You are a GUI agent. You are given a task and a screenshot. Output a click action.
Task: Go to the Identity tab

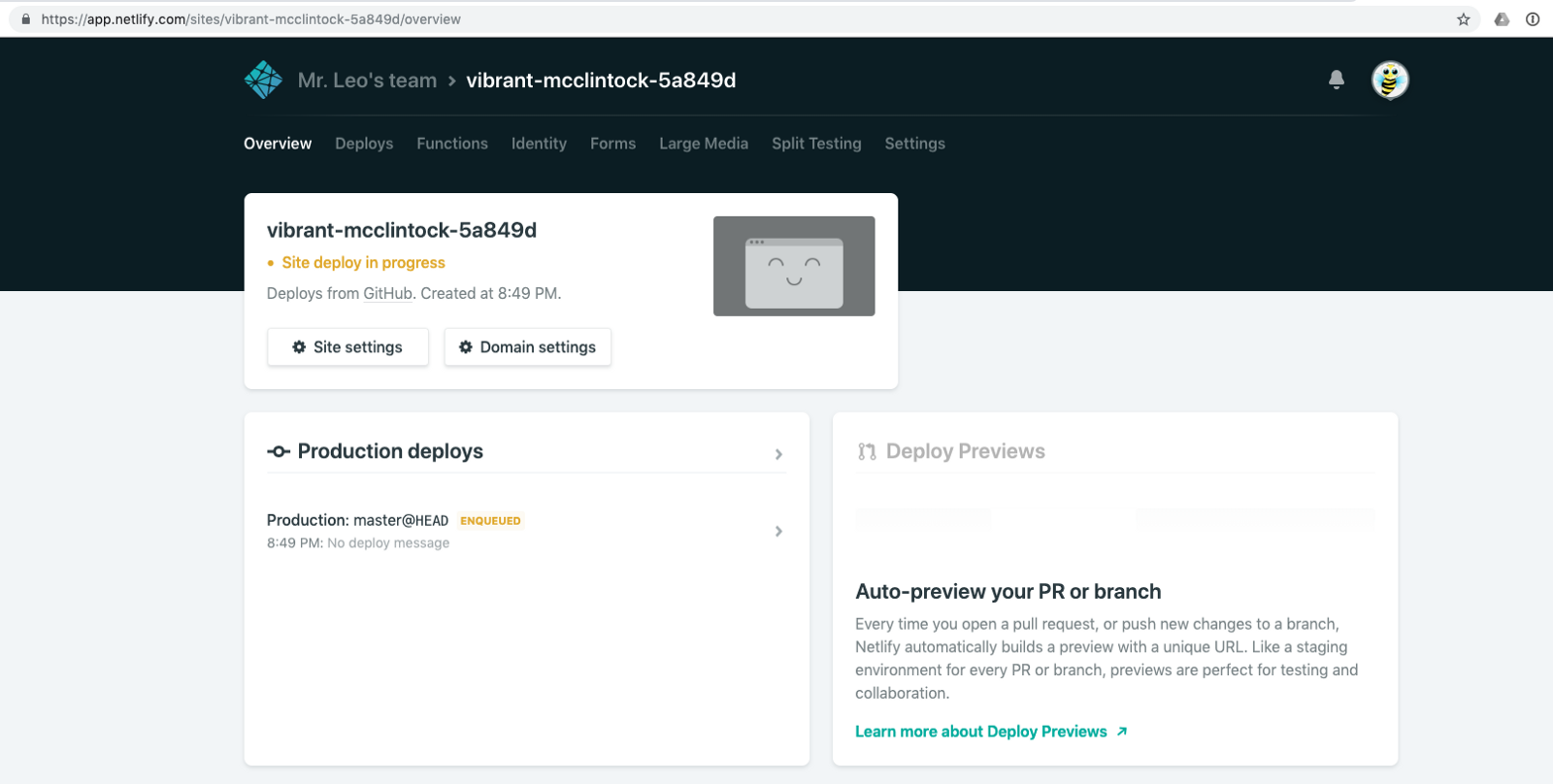click(539, 144)
